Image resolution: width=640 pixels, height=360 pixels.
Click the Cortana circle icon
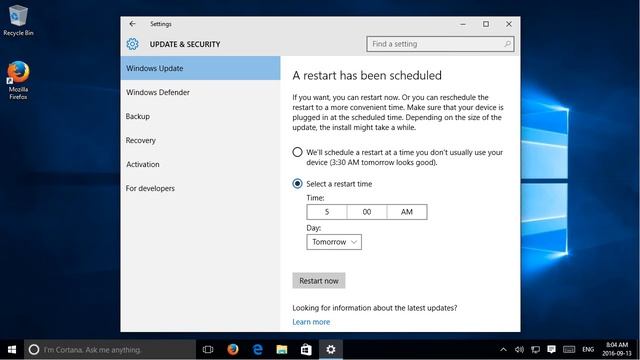pyautogui.click(x=34, y=350)
